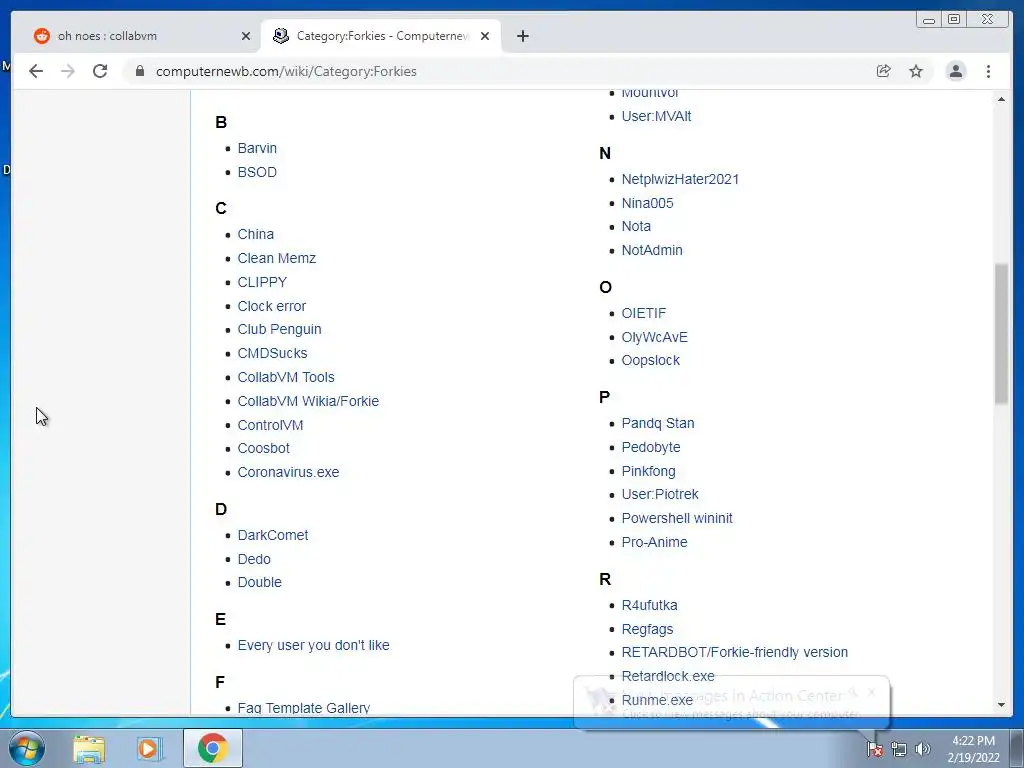Open the Double link
This screenshot has height=768, width=1024.
(x=259, y=583)
